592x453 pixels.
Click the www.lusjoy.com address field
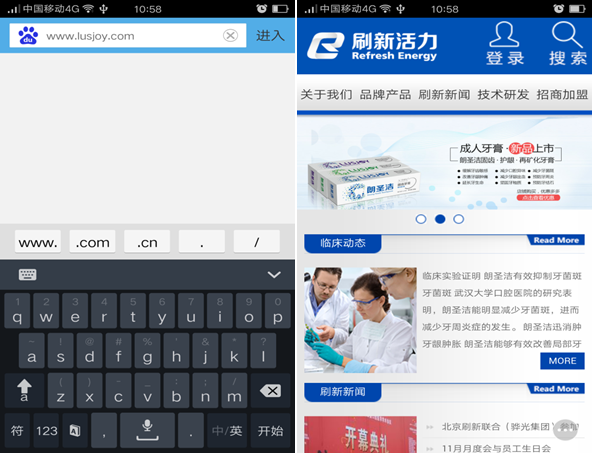pyautogui.click(x=128, y=35)
